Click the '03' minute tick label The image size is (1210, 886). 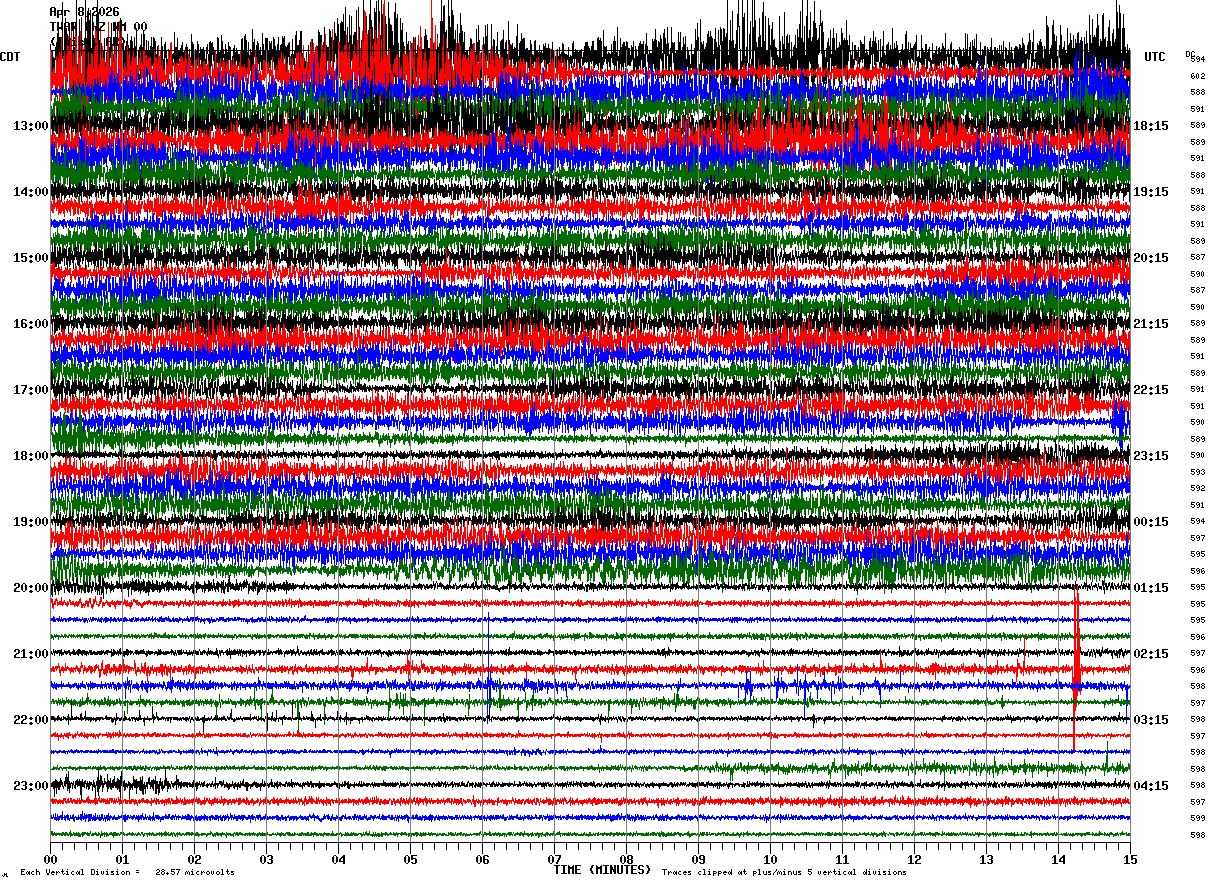tap(266, 860)
